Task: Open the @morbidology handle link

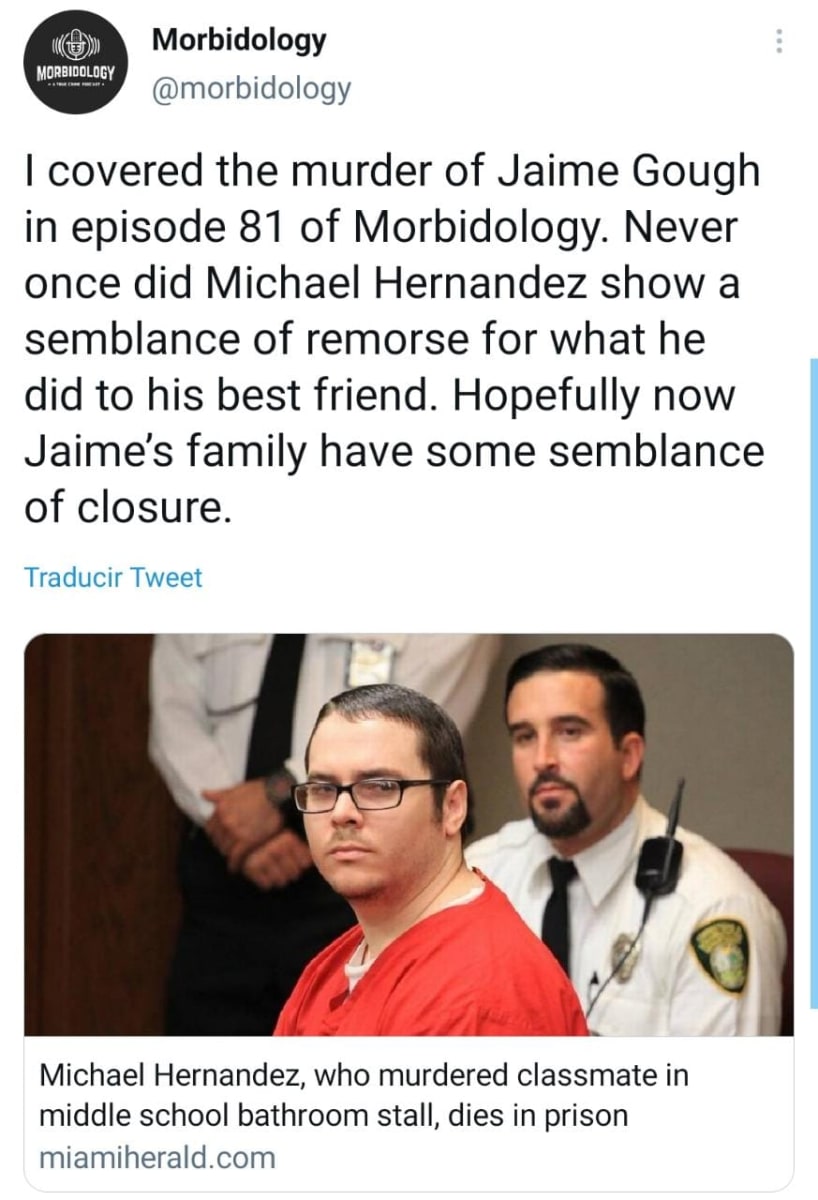Action: coord(251,89)
